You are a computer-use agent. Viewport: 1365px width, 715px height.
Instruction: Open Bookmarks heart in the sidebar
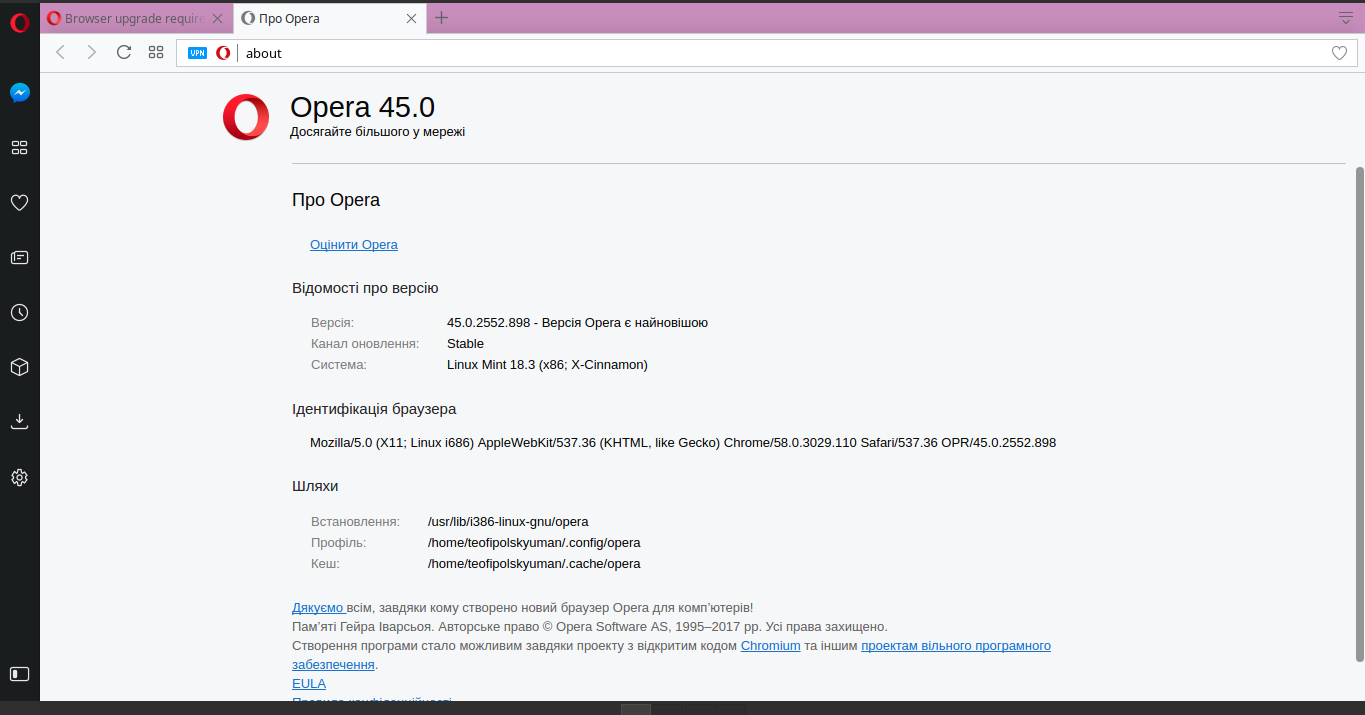coord(19,203)
